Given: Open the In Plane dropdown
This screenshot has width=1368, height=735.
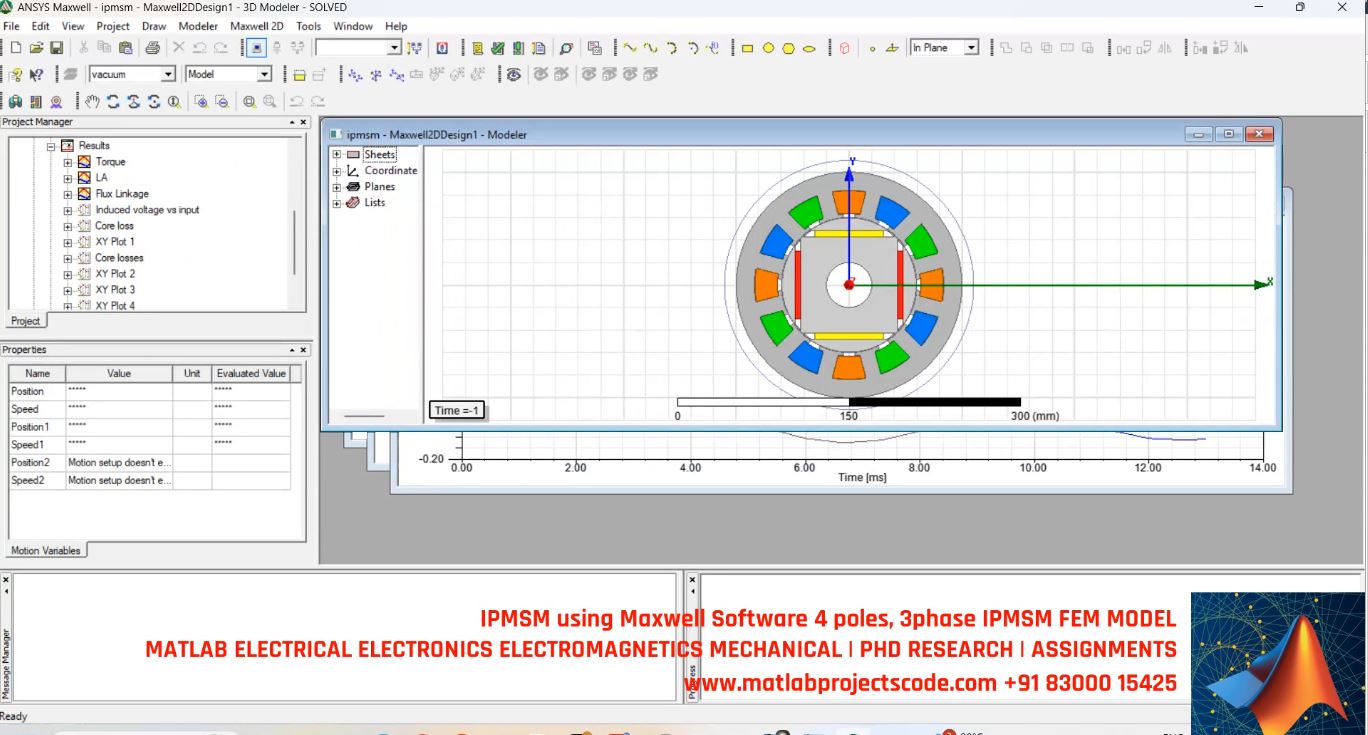Looking at the screenshot, I should click(x=971, y=47).
